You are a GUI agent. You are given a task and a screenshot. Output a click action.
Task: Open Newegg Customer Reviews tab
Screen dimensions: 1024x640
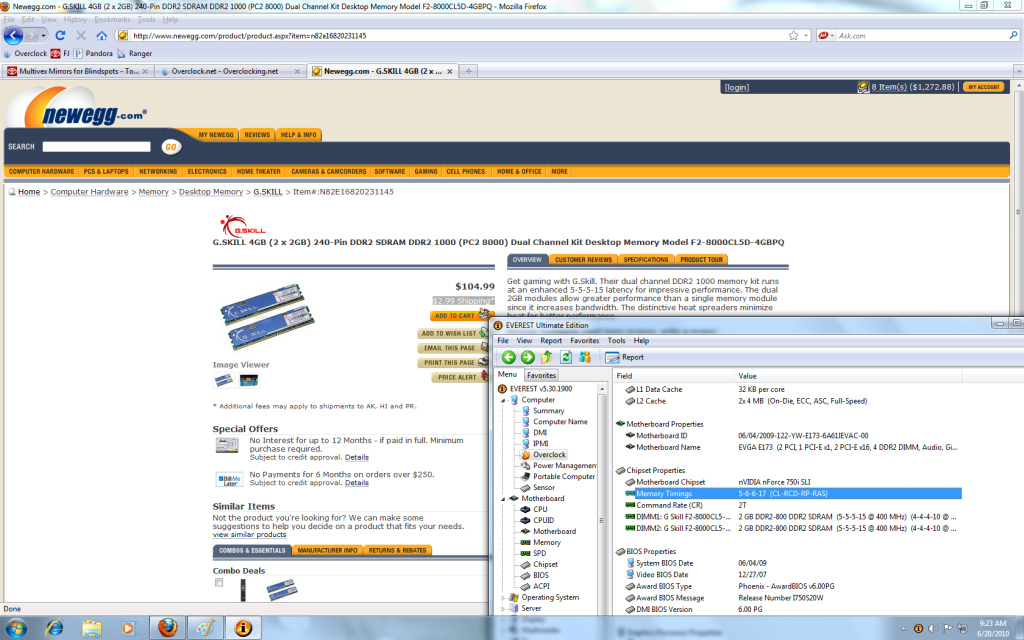click(x=583, y=259)
